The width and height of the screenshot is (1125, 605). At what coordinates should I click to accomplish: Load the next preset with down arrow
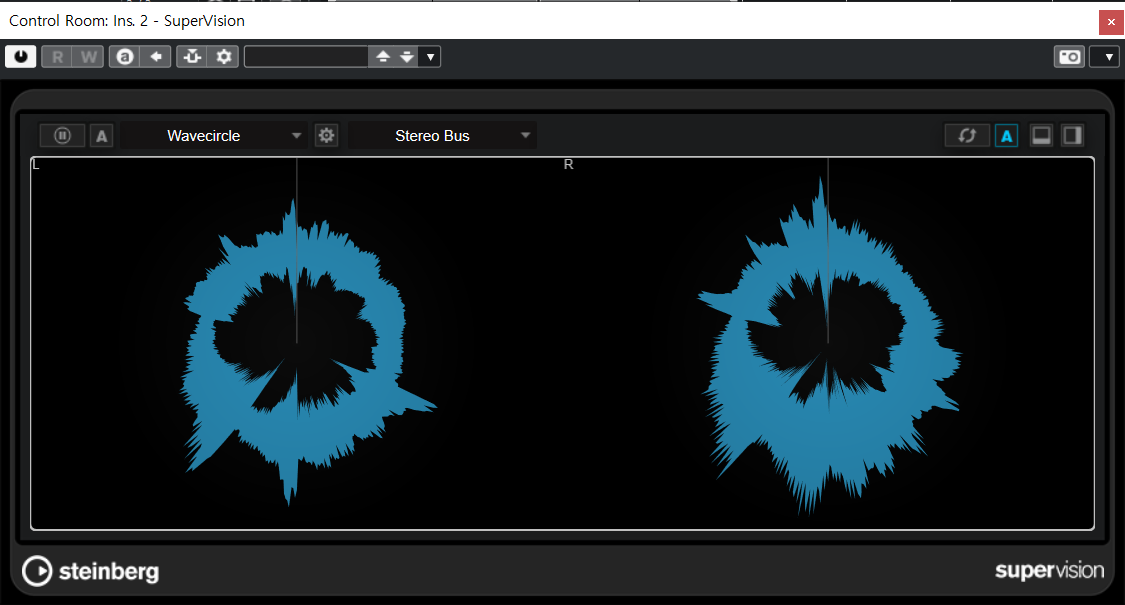coord(406,57)
